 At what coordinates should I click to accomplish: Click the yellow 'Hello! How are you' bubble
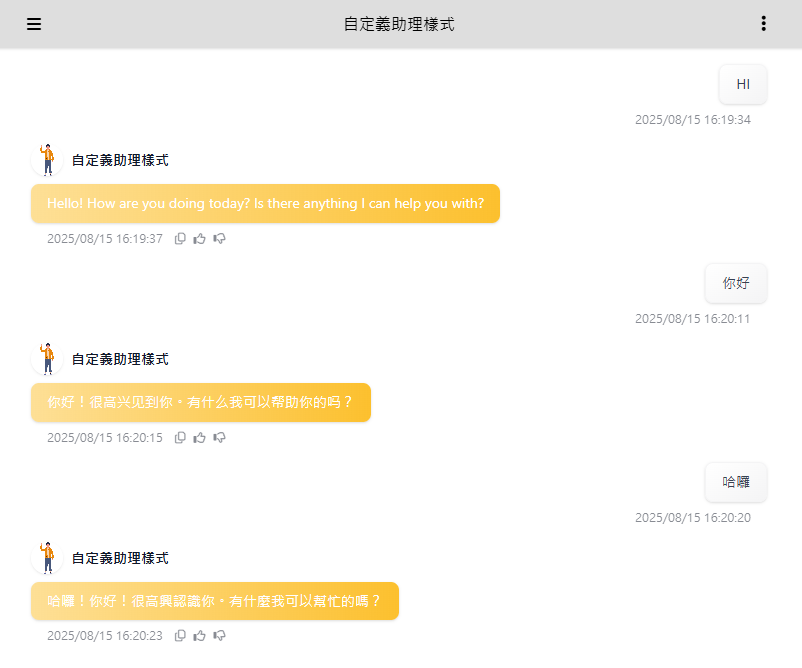pos(265,204)
